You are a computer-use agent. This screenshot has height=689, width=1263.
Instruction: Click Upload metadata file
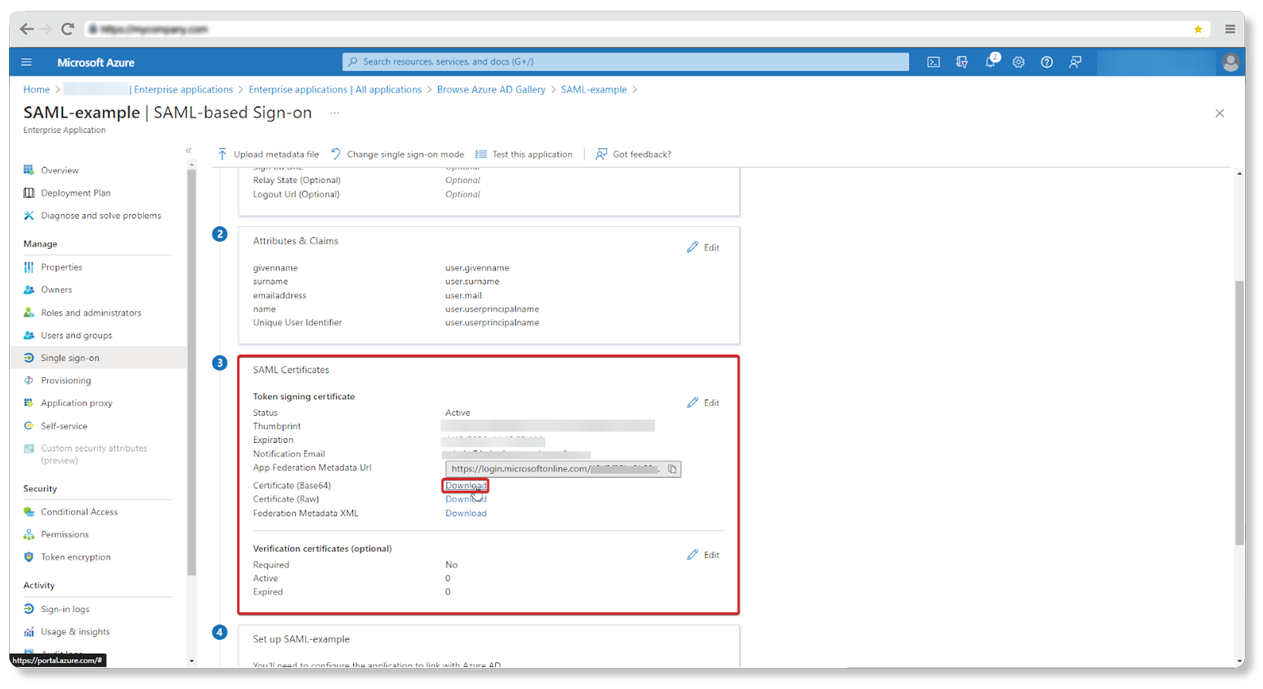click(268, 154)
